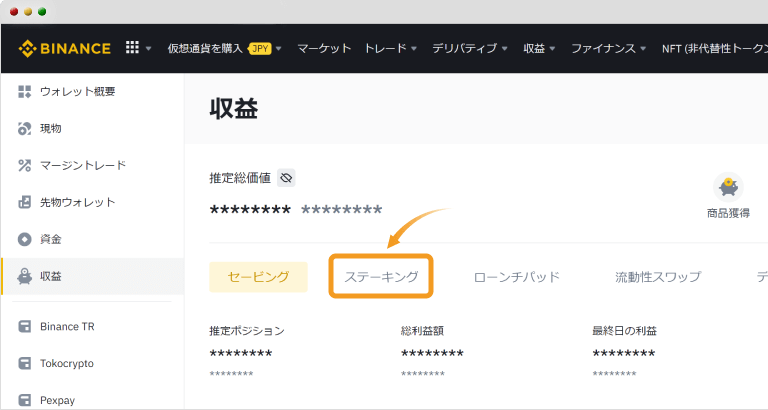768x410 pixels.
Task: Open デリバティブ menu
Action: pos(464,48)
